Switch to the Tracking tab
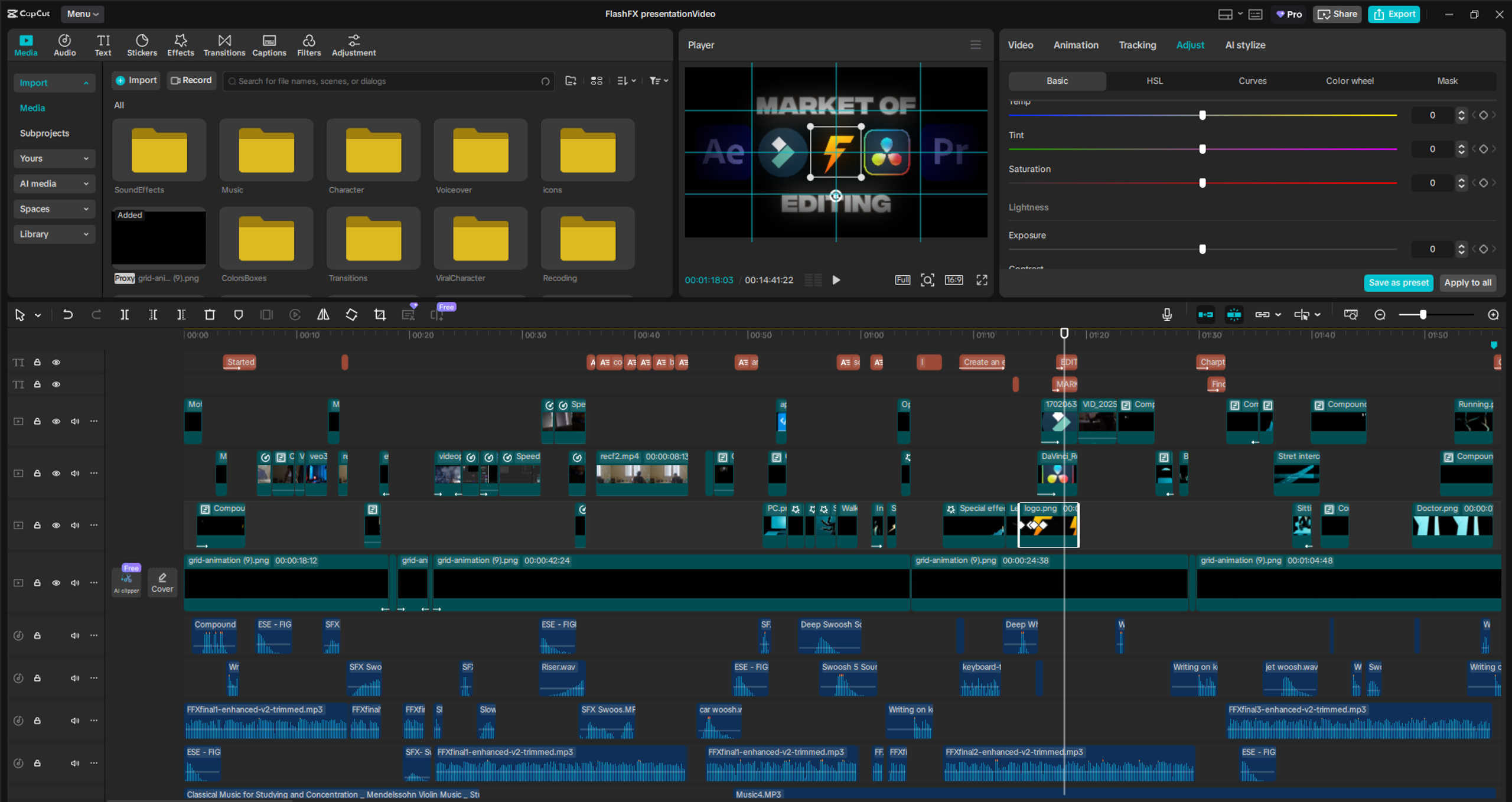Screen dimensions: 1512x802 click(1137, 45)
